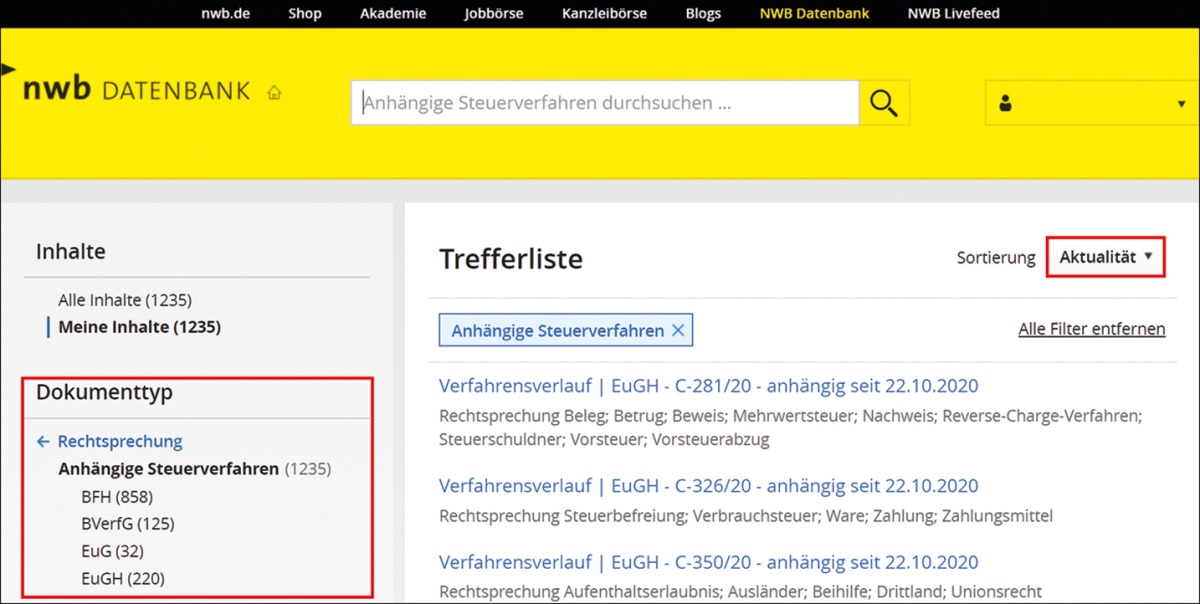Go to Akademie in the top bar
Viewport: 1200px width, 604px height.
393,14
